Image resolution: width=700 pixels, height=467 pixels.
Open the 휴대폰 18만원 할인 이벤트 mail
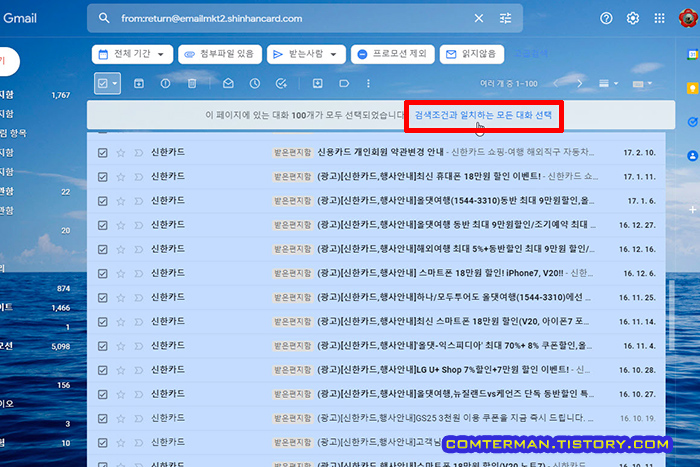click(376, 177)
